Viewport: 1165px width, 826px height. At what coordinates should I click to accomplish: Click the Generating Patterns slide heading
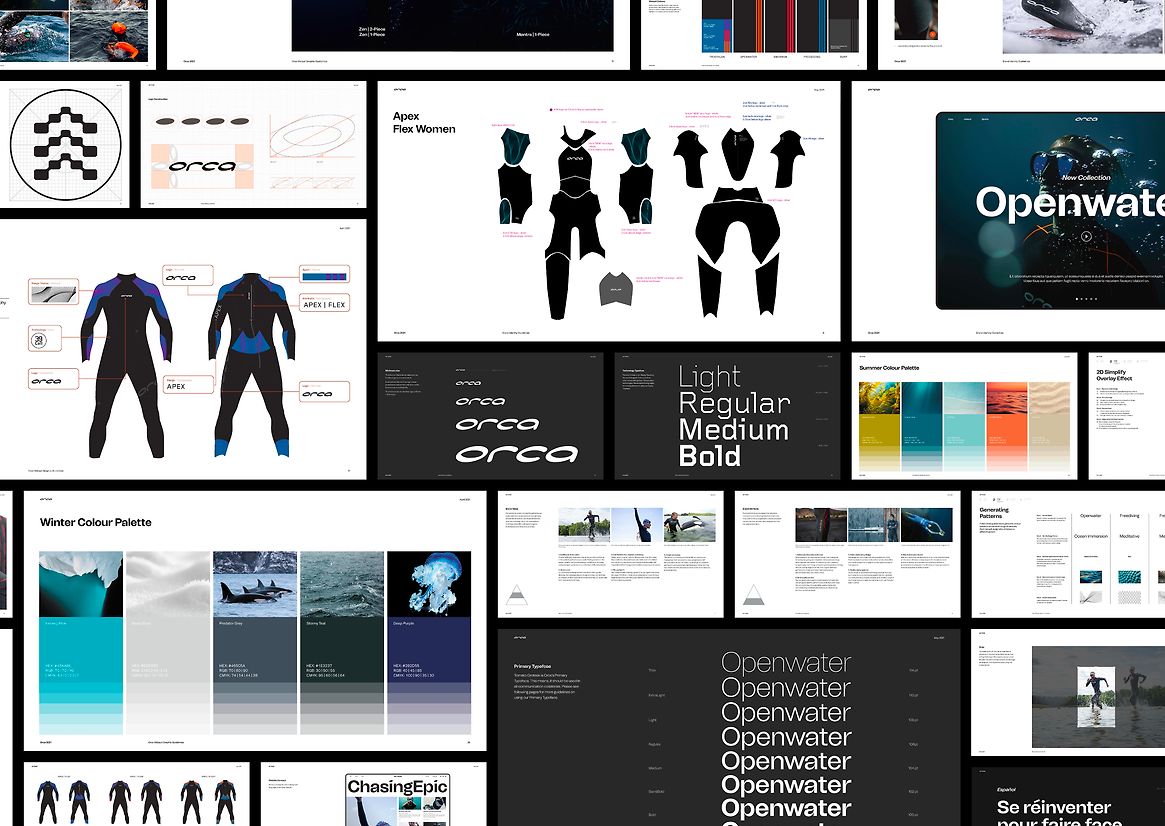pos(994,515)
